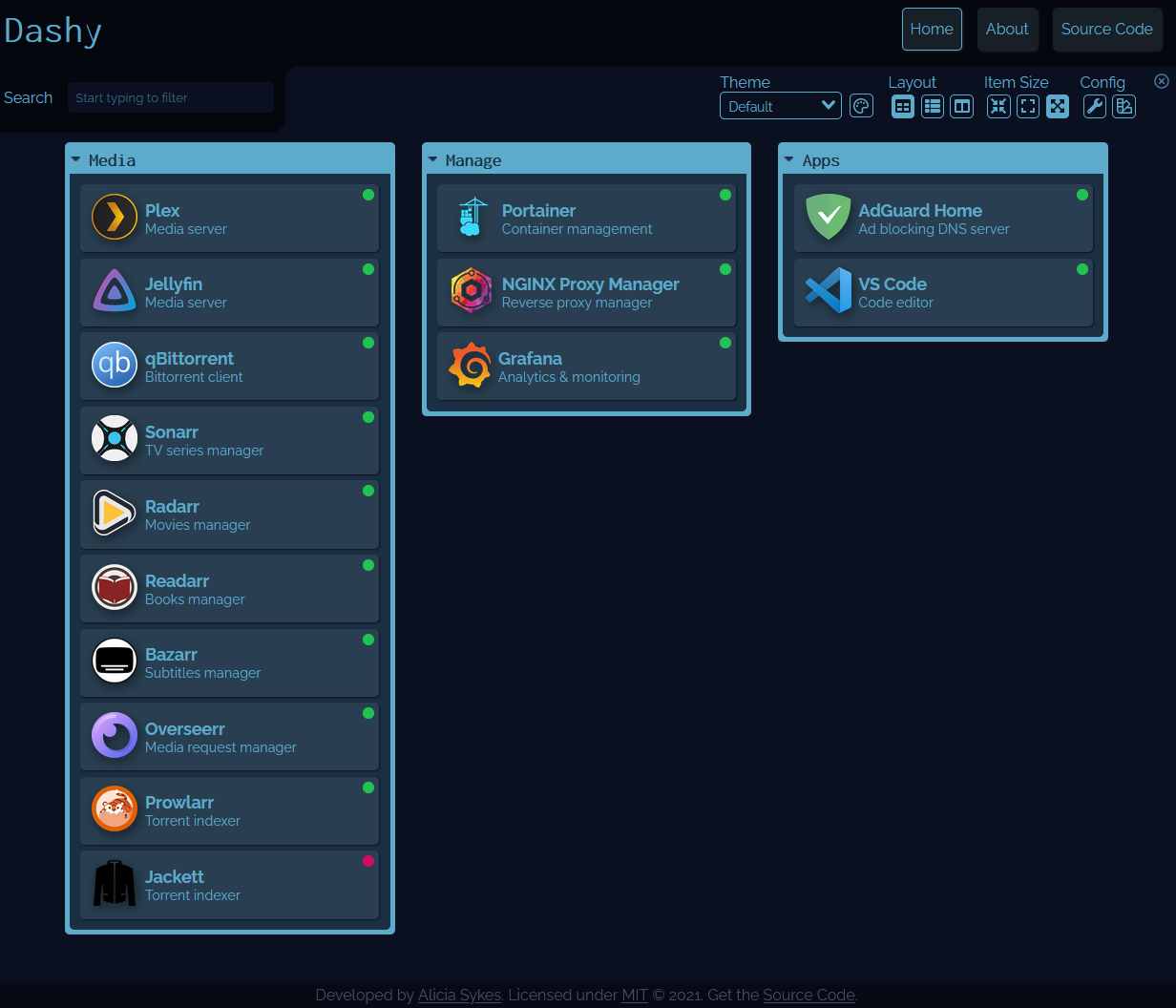Collapse the Manage section

[x=433, y=159]
